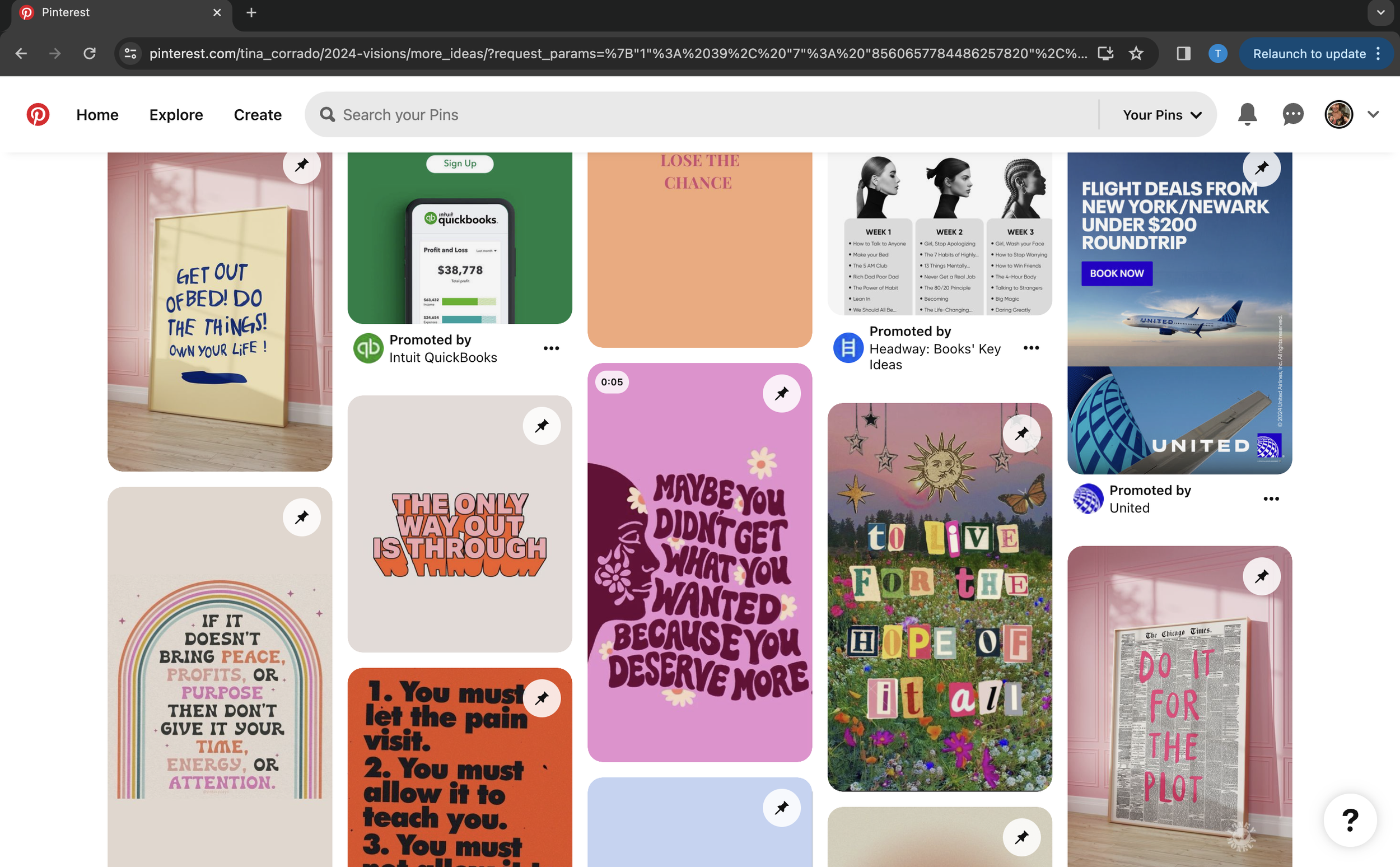Bookmark this page with the star icon
1400x867 pixels.
pyautogui.click(x=1136, y=54)
